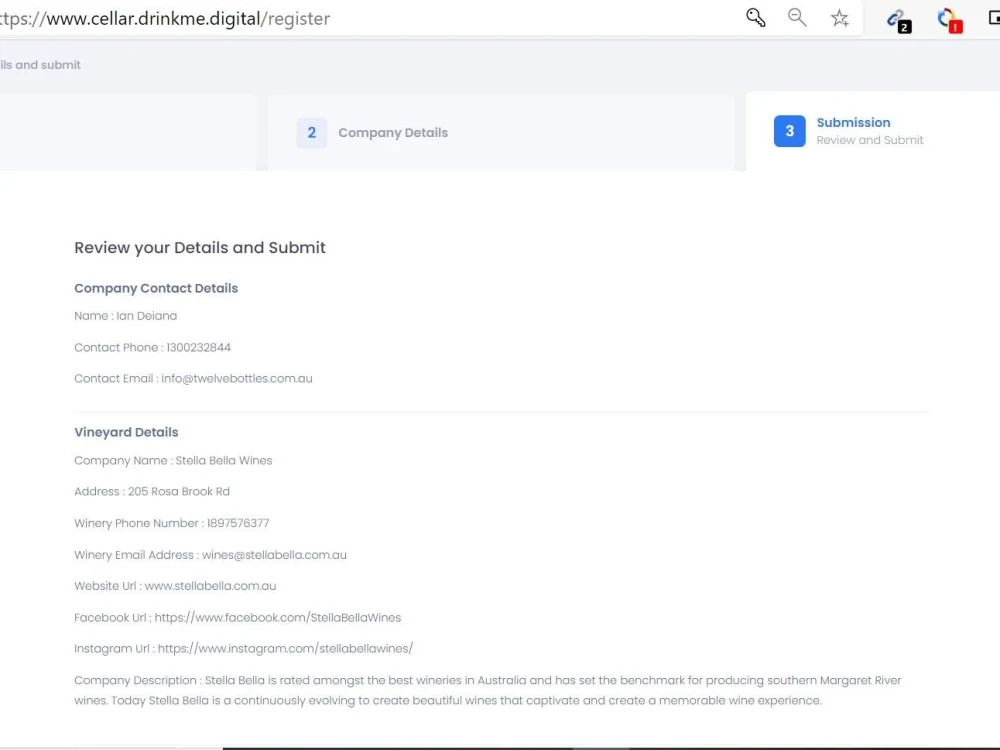Select the step 3 number badge

coord(790,131)
